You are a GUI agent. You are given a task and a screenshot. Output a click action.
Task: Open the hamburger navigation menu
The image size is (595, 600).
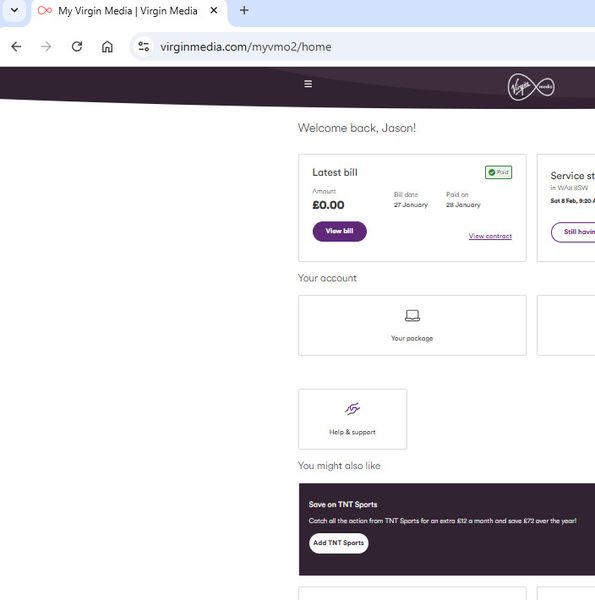click(308, 84)
